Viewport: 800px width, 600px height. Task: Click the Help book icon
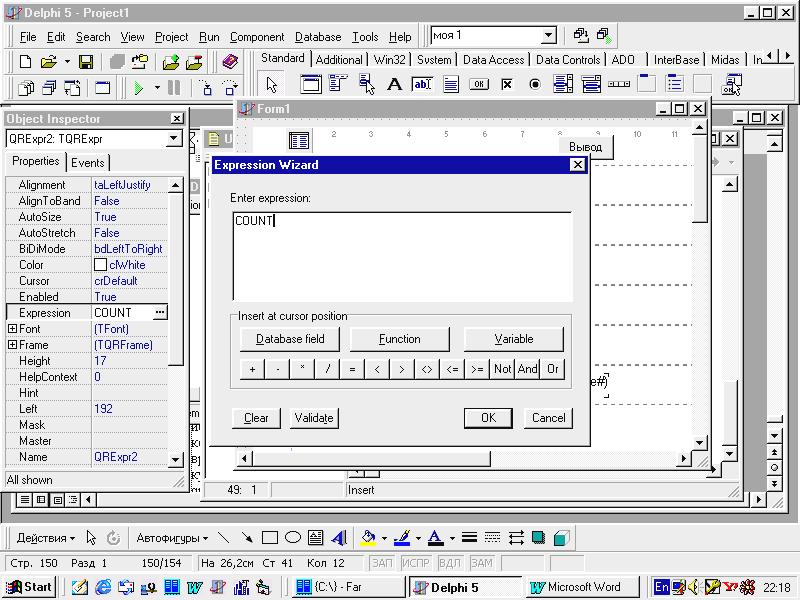tap(231, 62)
